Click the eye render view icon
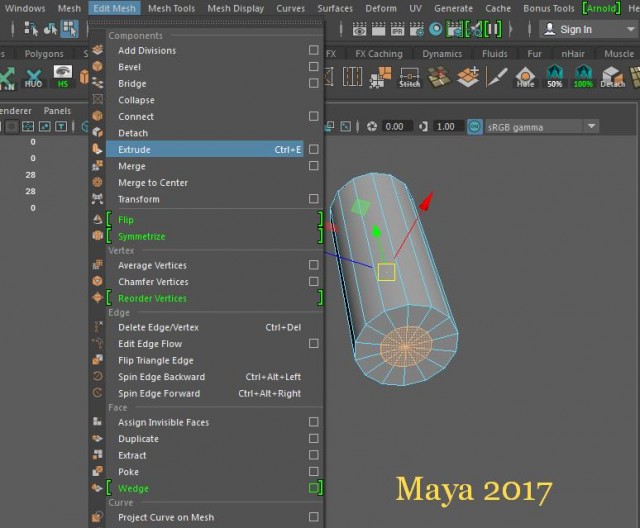Image resolution: width=640 pixels, height=528 pixels. (x=359, y=29)
